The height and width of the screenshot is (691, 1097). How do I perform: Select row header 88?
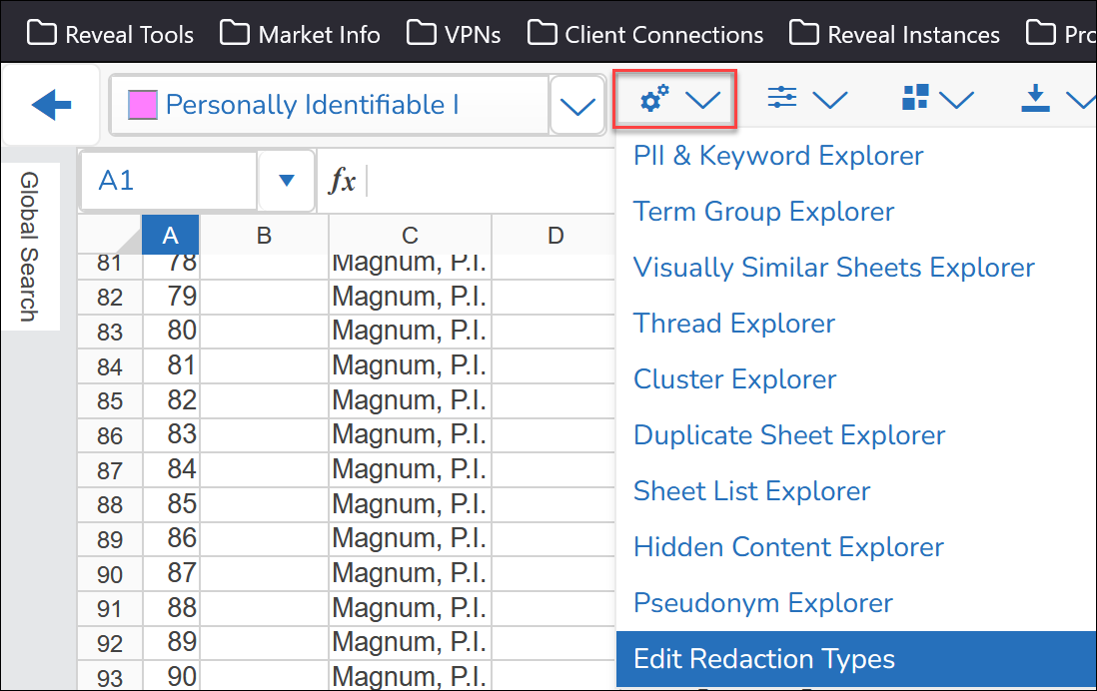pos(110,504)
